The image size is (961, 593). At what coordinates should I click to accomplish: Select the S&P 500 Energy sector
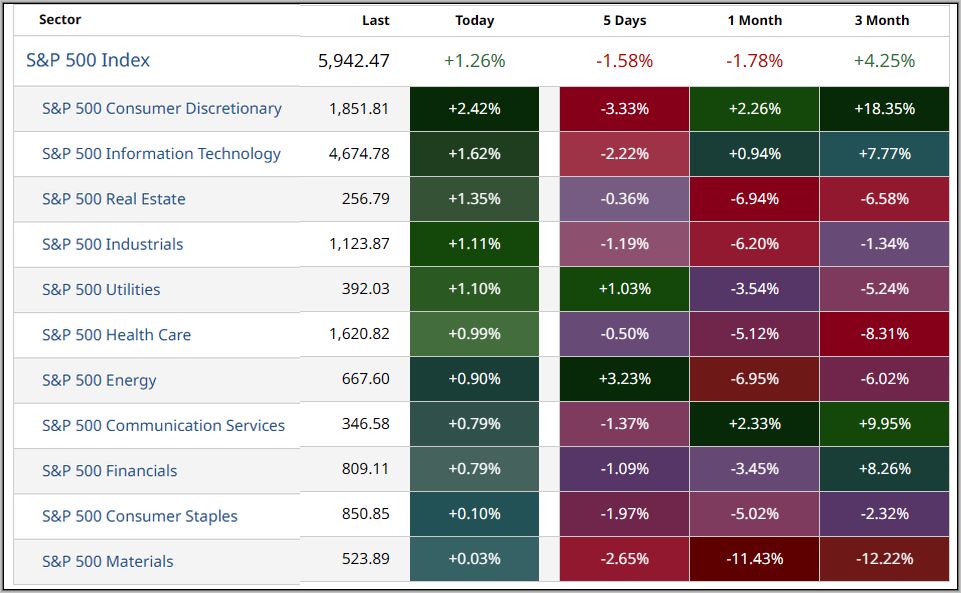tap(99, 380)
